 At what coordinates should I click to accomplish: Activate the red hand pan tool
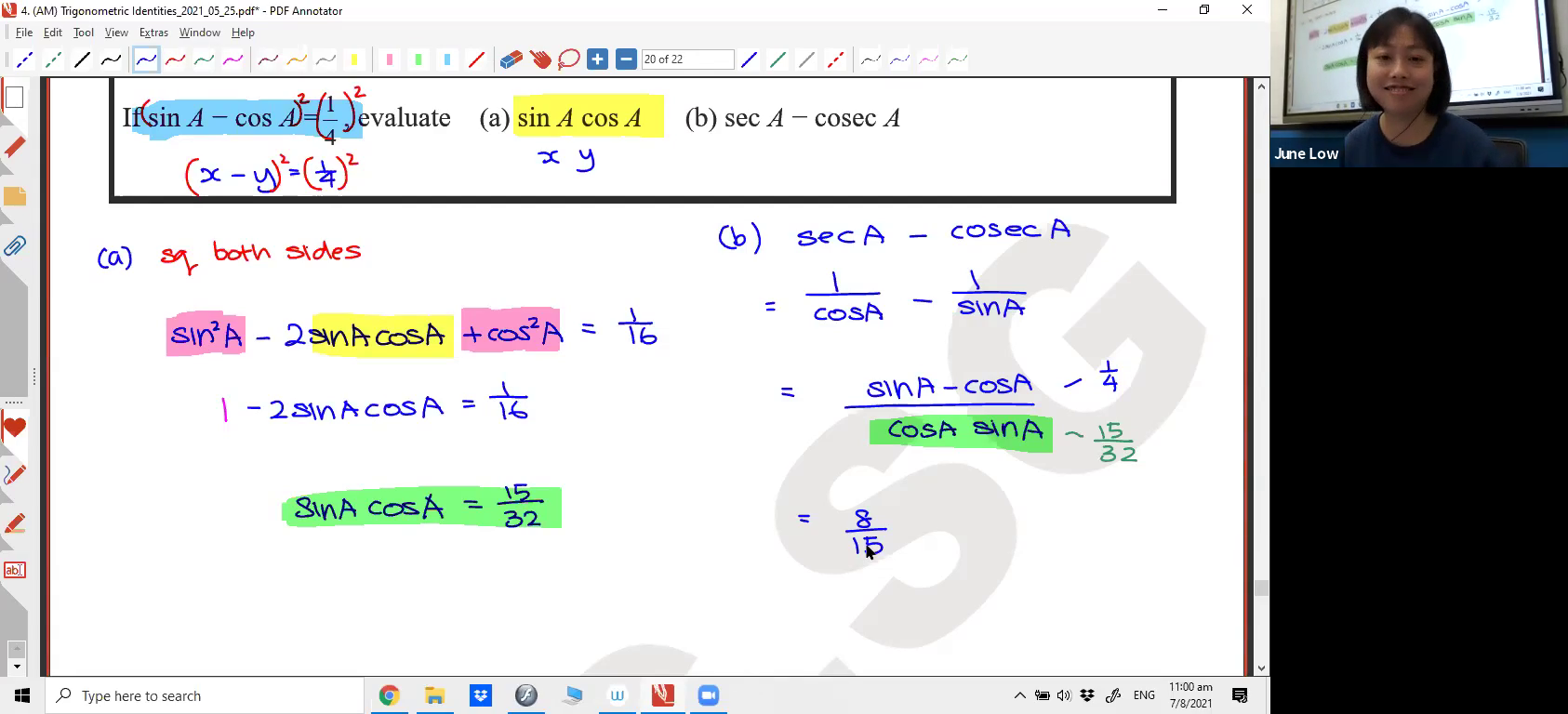(x=540, y=60)
